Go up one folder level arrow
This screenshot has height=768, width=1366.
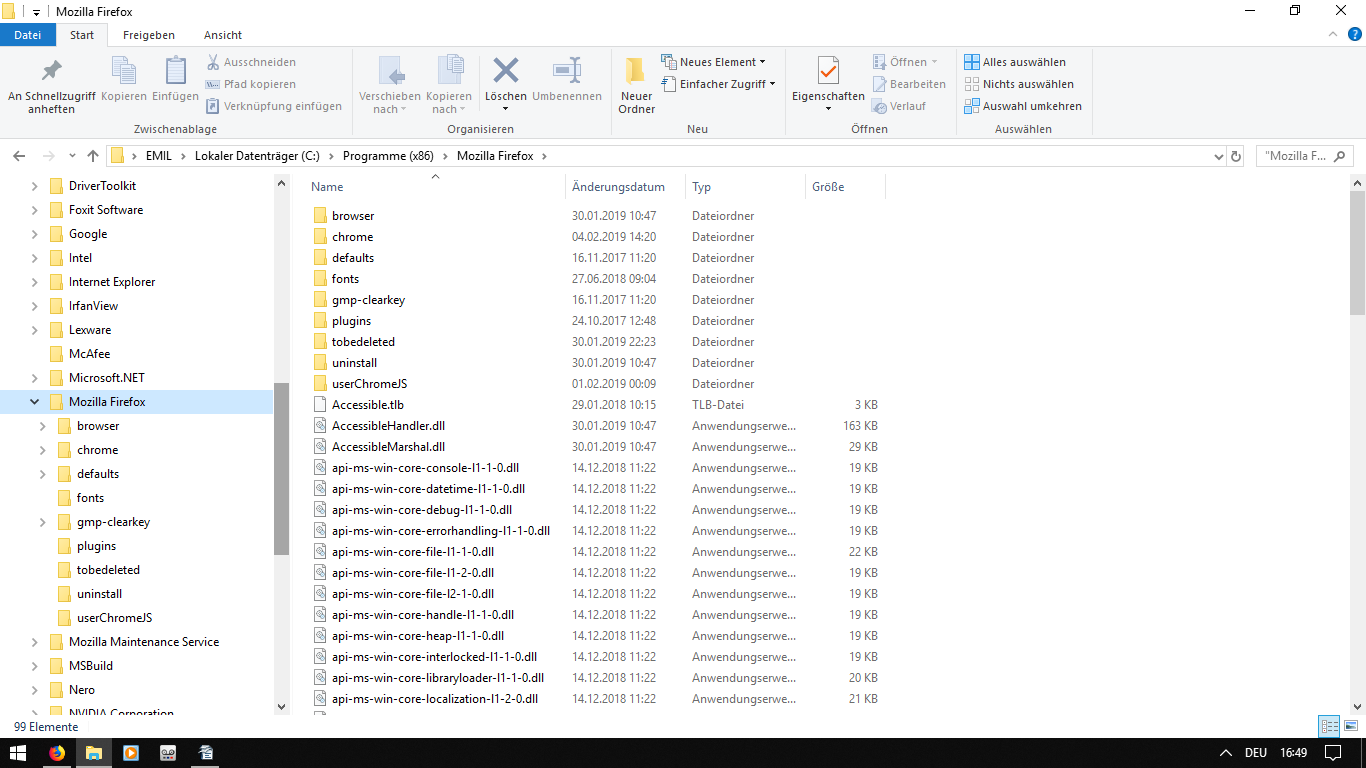(x=93, y=156)
